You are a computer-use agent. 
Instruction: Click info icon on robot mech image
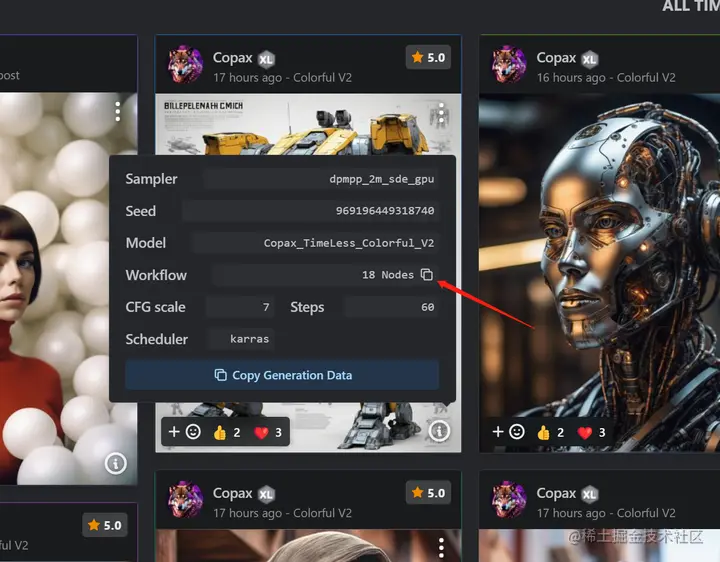[439, 431]
